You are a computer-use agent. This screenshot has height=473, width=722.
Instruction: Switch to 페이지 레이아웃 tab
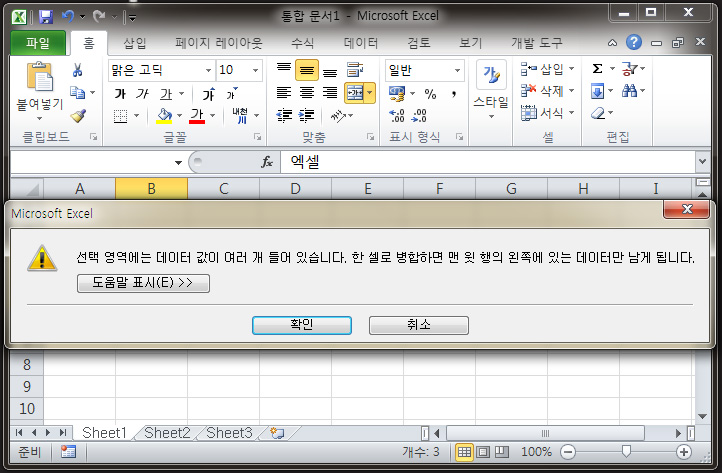tap(219, 43)
